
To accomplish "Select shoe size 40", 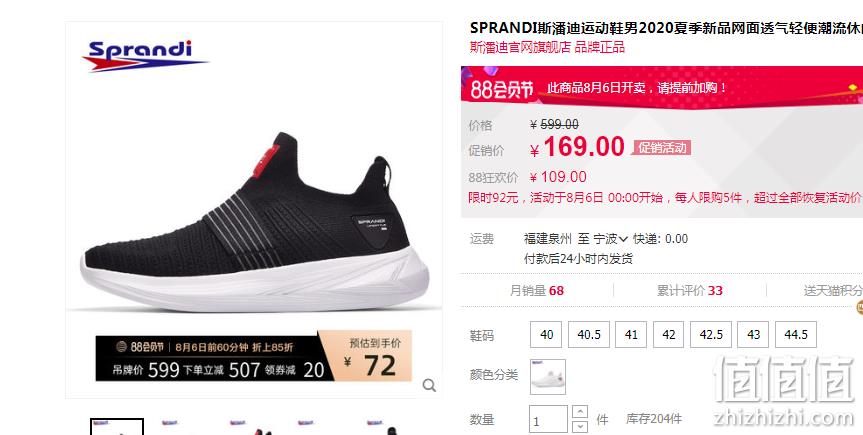I will click(x=546, y=335).
